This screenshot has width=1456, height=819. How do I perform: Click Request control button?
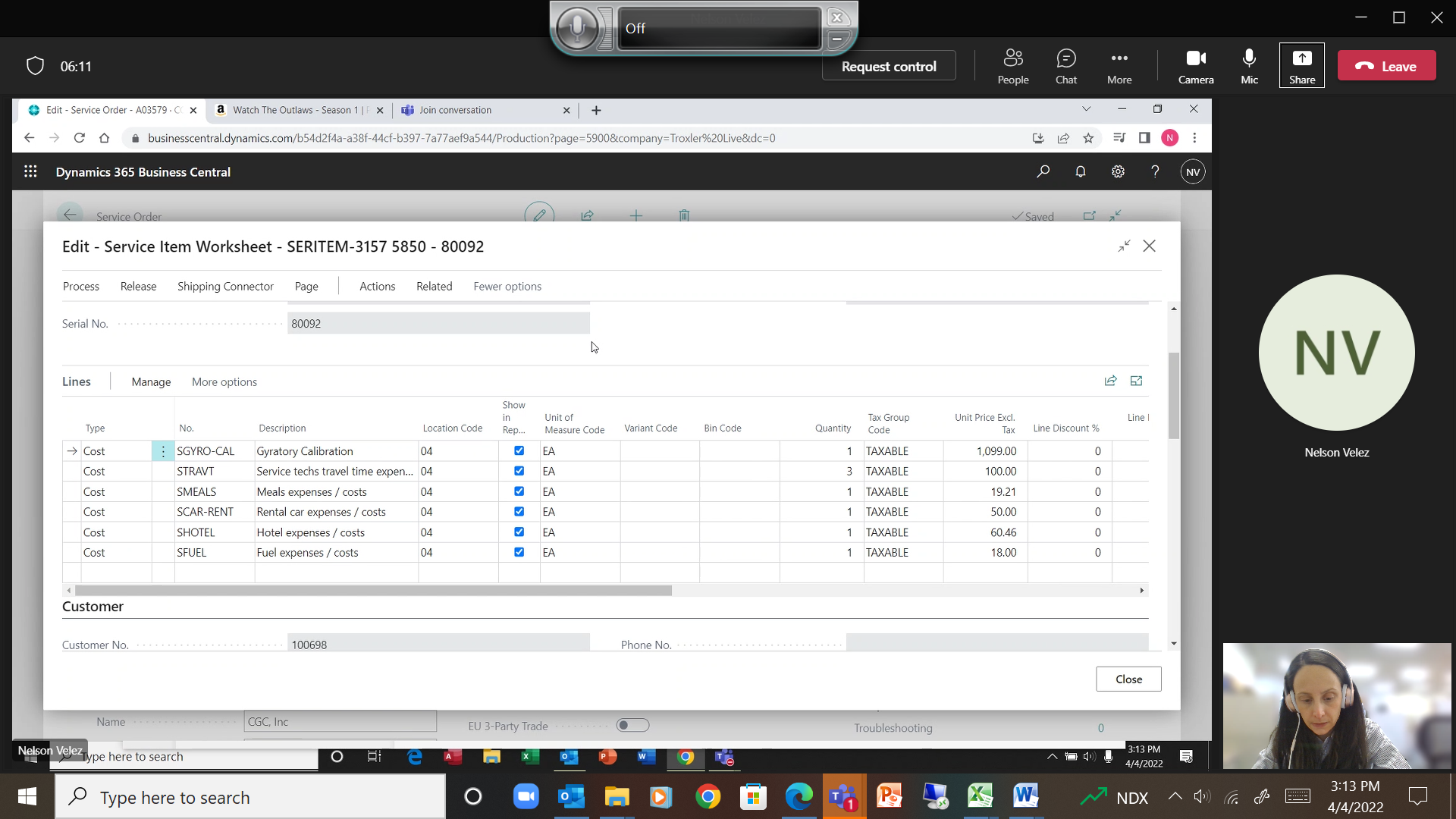(889, 67)
